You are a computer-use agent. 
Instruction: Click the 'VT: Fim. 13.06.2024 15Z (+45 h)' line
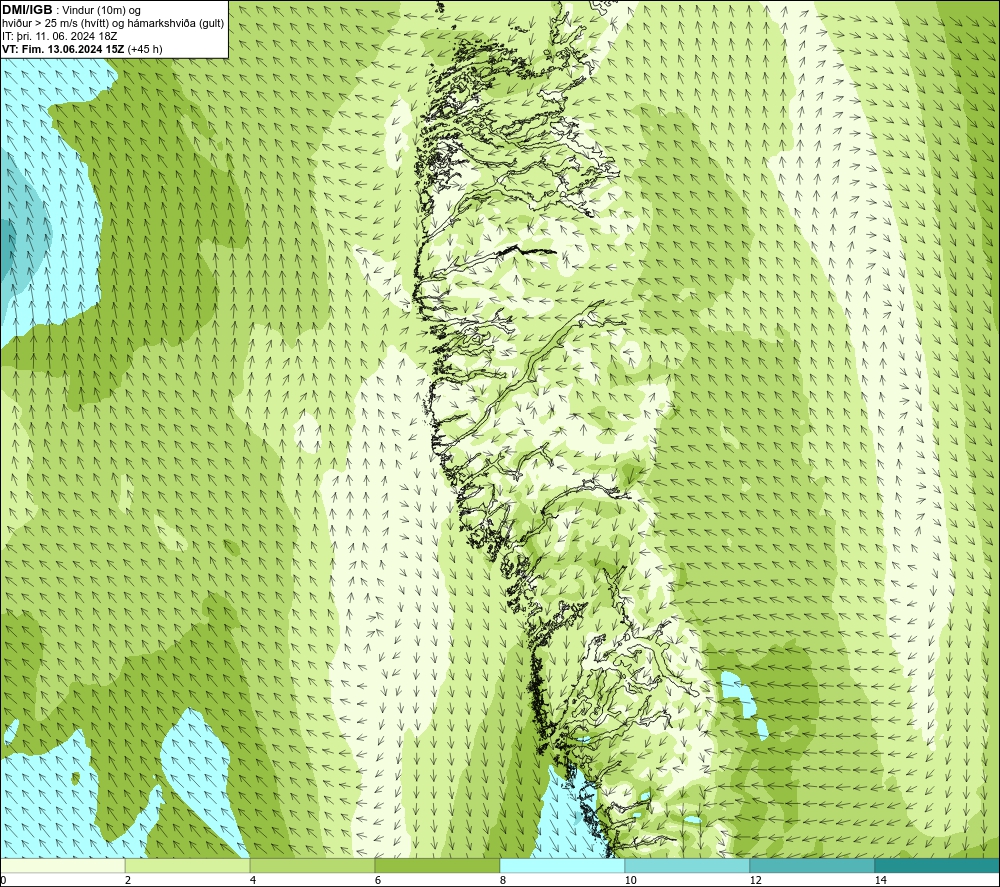coord(82,49)
